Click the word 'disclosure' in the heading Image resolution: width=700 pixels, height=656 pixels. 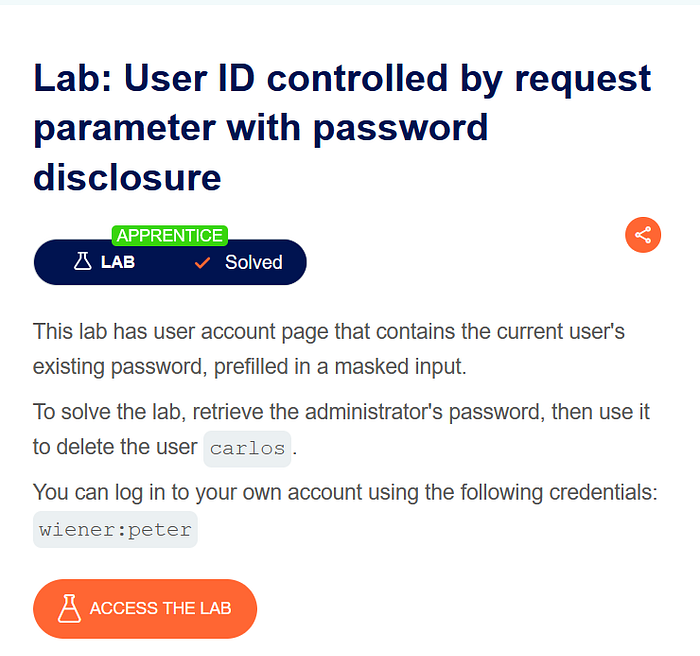pos(127,177)
